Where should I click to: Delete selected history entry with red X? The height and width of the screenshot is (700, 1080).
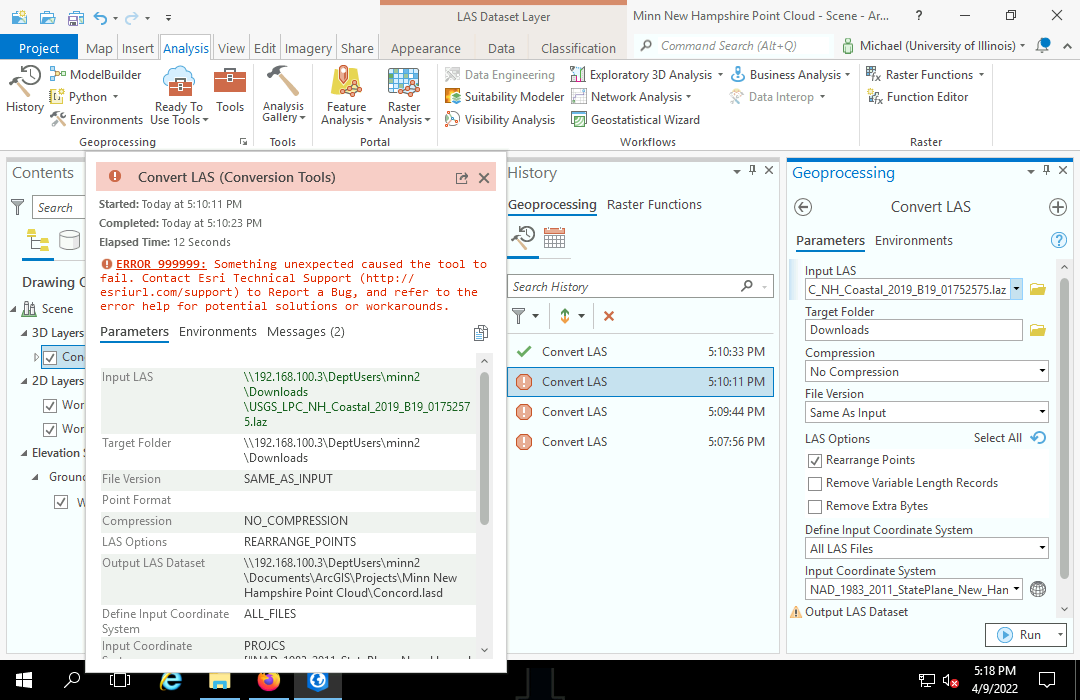(609, 316)
